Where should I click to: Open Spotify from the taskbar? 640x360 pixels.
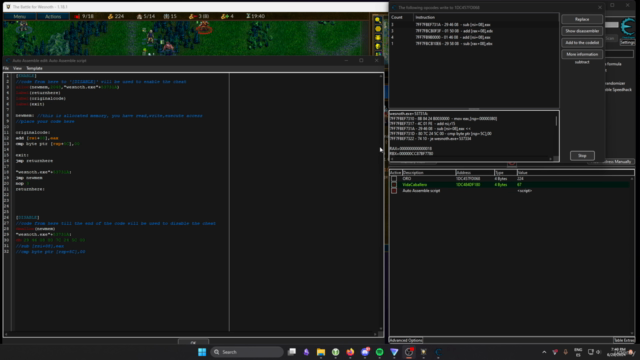(379, 352)
